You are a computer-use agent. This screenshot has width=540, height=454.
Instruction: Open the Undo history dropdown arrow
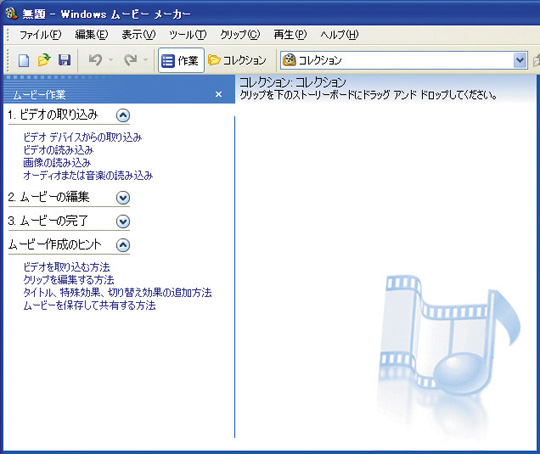tap(111, 60)
